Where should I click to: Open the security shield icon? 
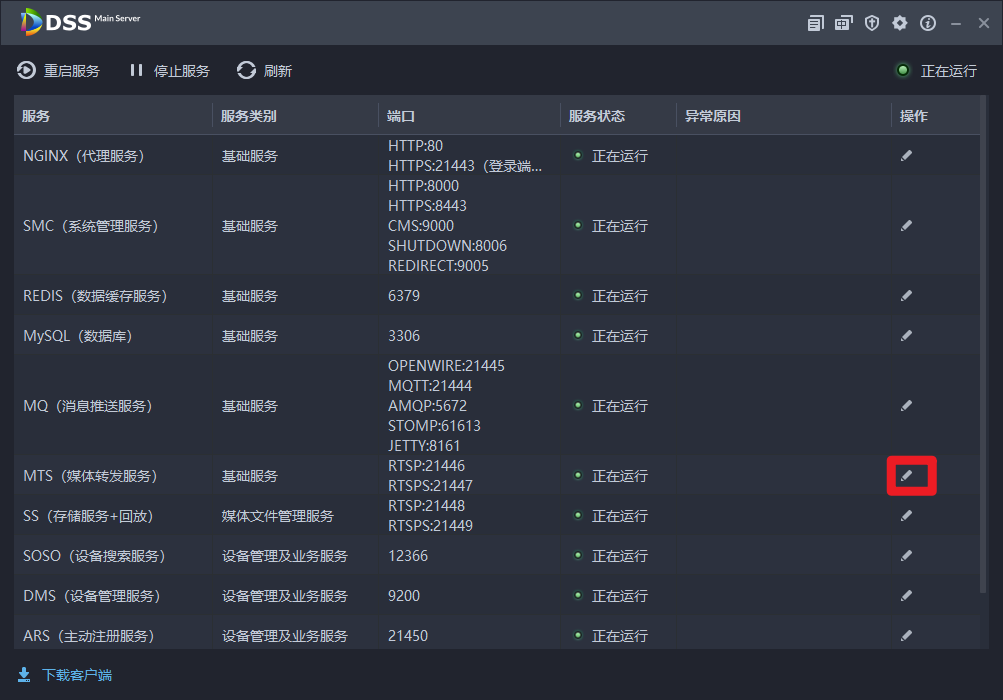pyautogui.click(x=872, y=23)
